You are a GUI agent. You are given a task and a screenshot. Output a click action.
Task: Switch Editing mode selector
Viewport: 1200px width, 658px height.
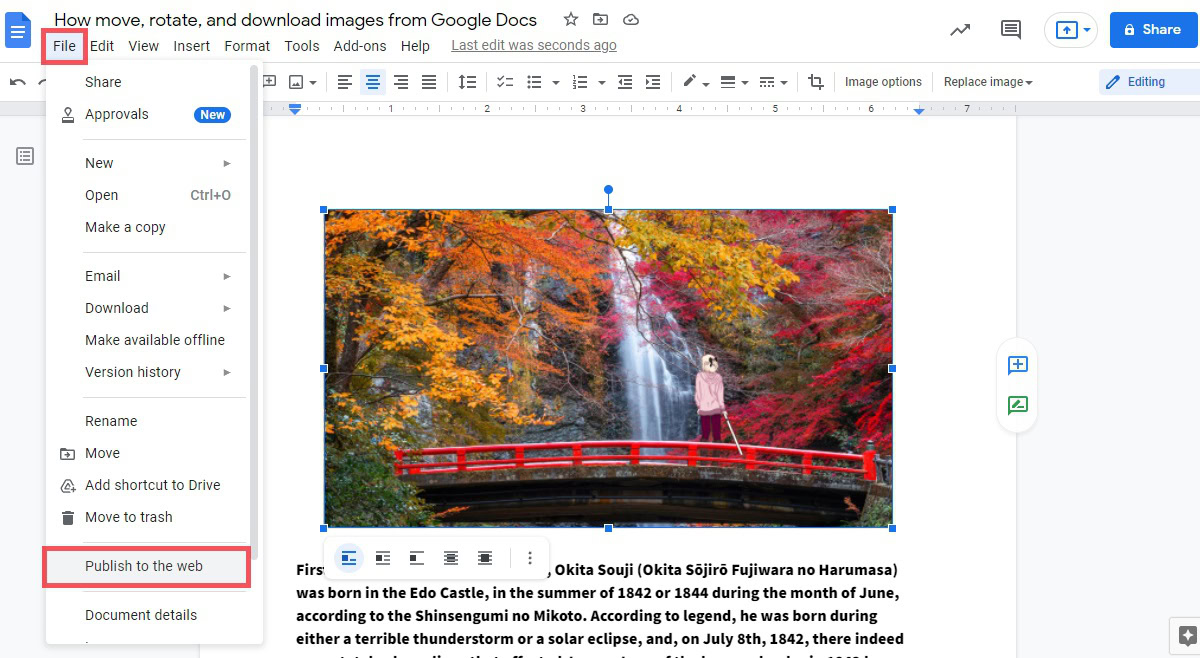pyautogui.click(x=1148, y=82)
